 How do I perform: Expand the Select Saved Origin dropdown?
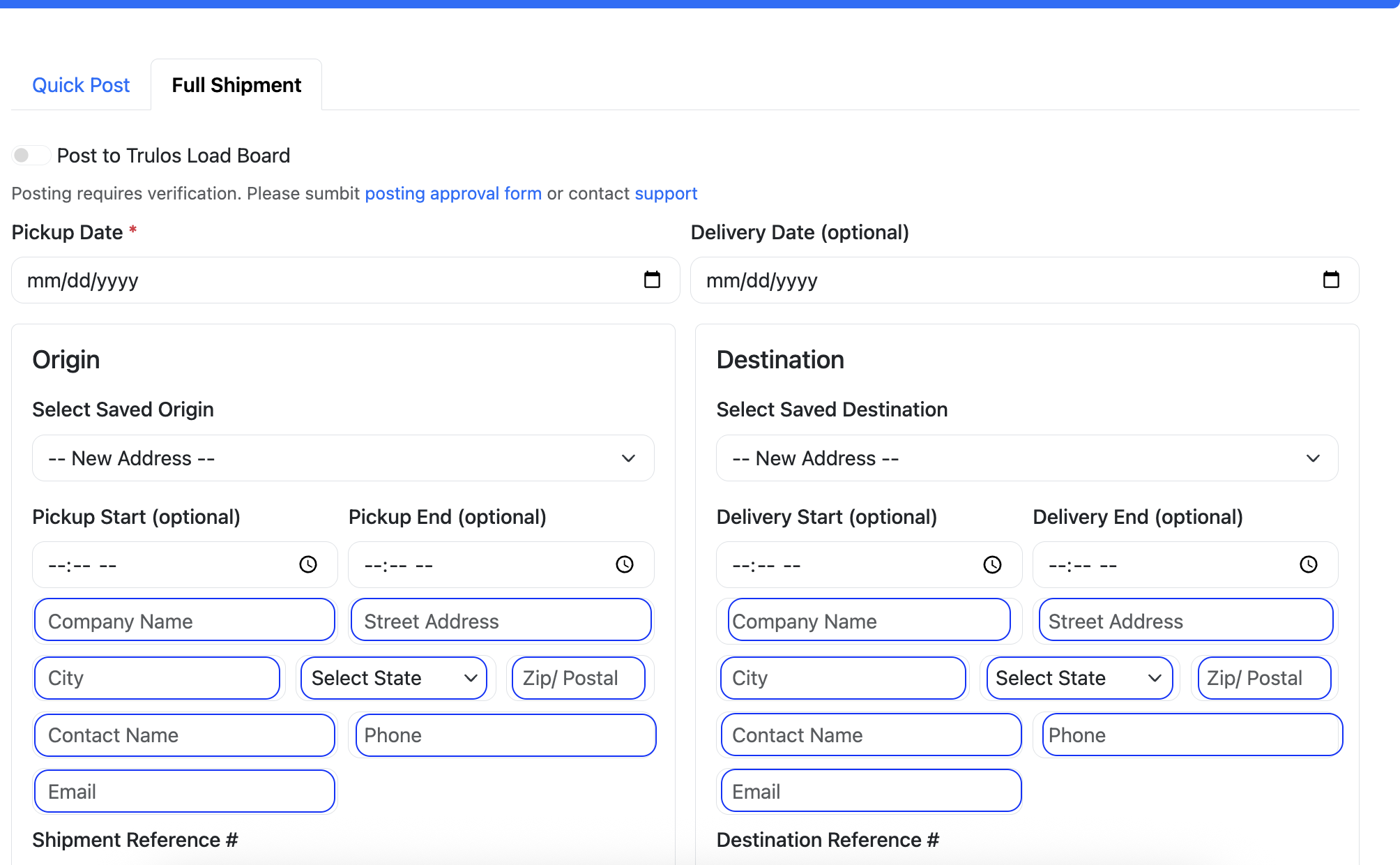(627, 458)
